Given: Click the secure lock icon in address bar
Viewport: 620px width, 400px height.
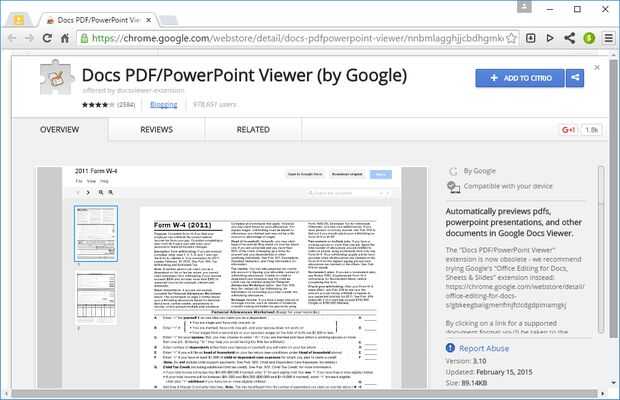Looking at the screenshot, I should (x=84, y=38).
